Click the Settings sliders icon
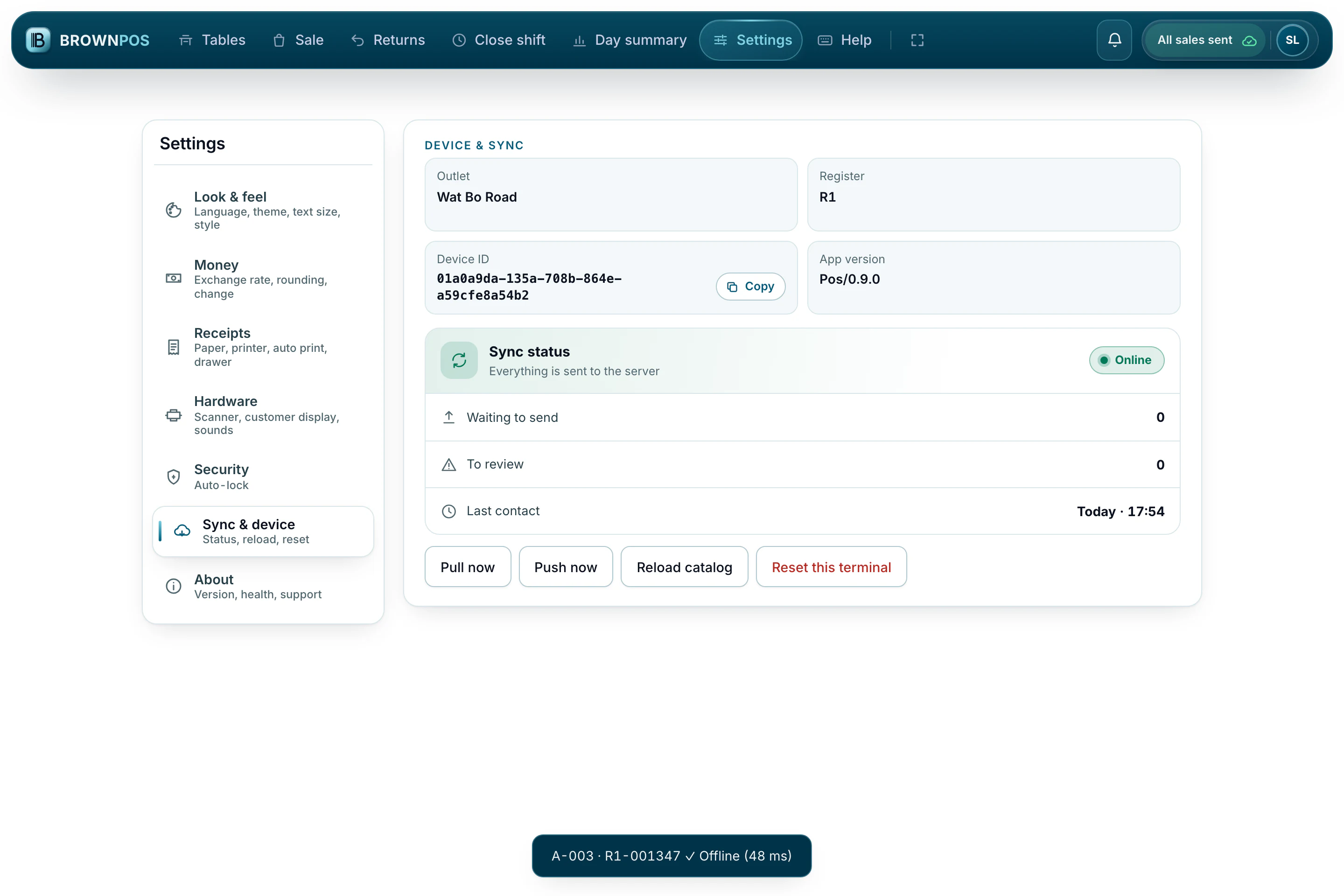The width and height of the screenshot is (1344, 896). (721, 40)
